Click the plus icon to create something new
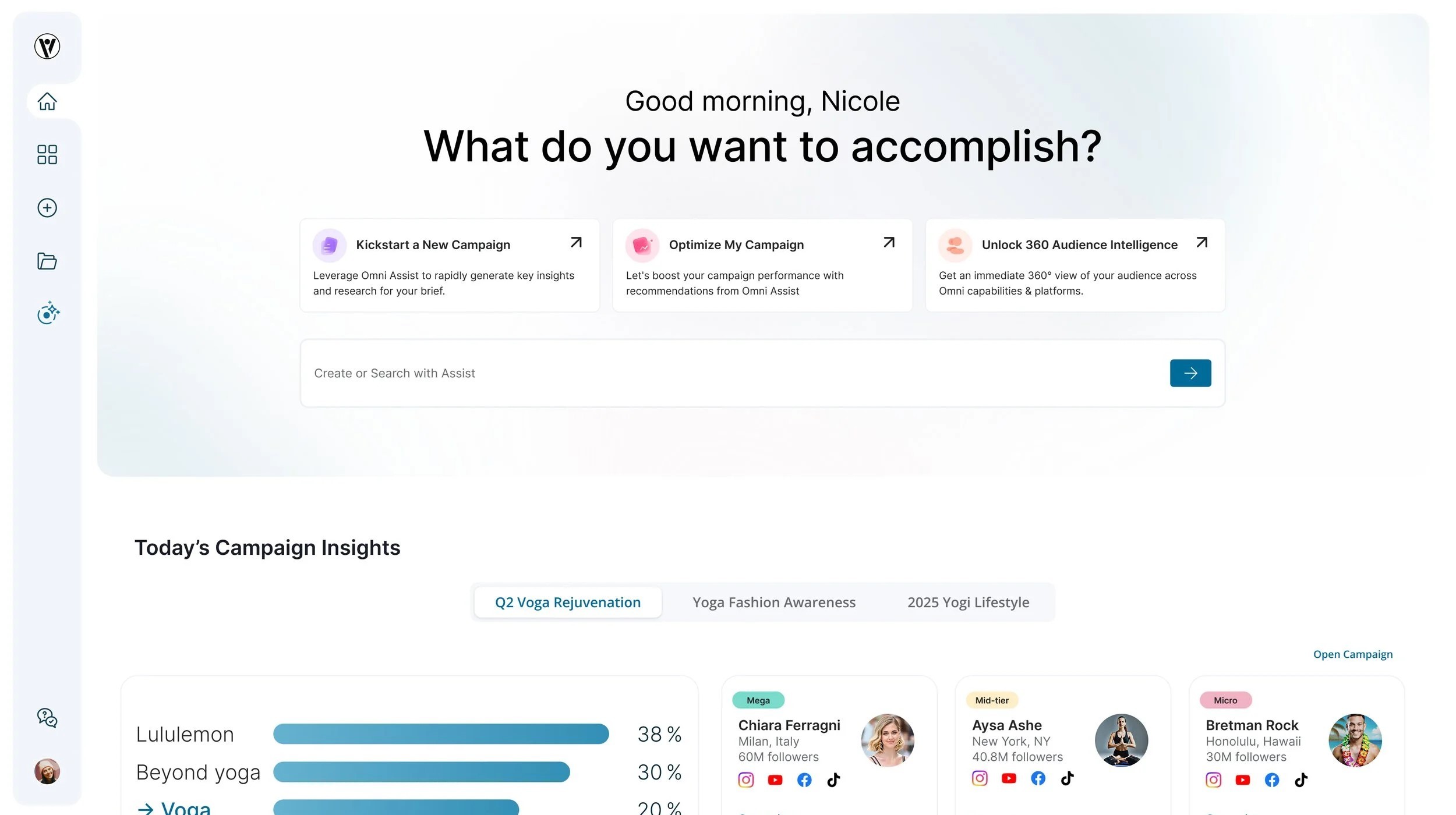 pos(47,207)
